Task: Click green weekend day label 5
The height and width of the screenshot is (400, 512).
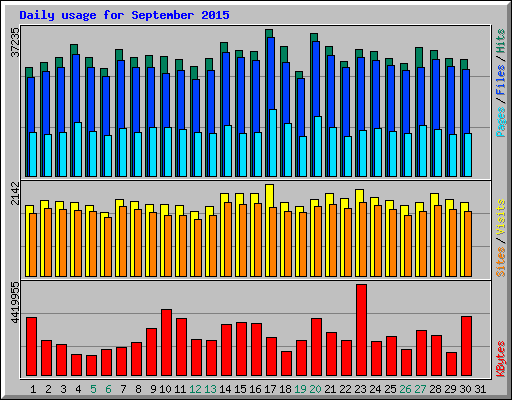Action: tap(93, 389)
